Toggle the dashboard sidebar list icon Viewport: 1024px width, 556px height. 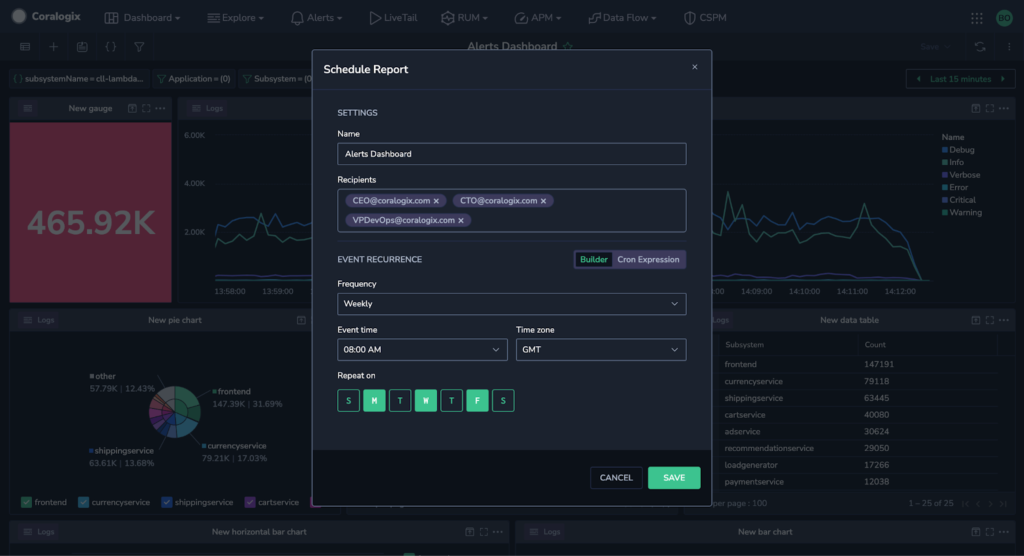click(25, 47)
